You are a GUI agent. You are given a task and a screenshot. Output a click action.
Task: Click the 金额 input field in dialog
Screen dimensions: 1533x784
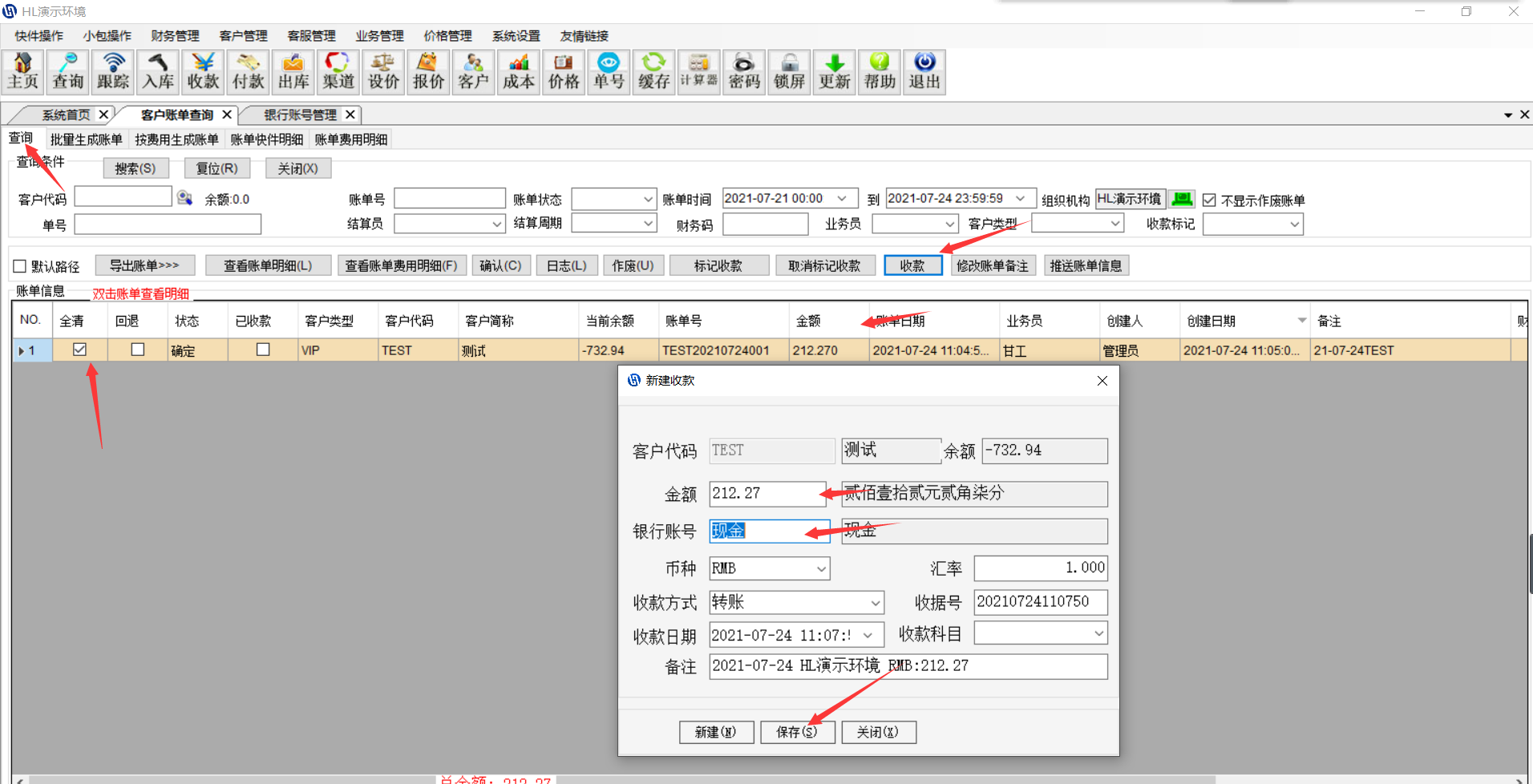click(x=766, y=494)
